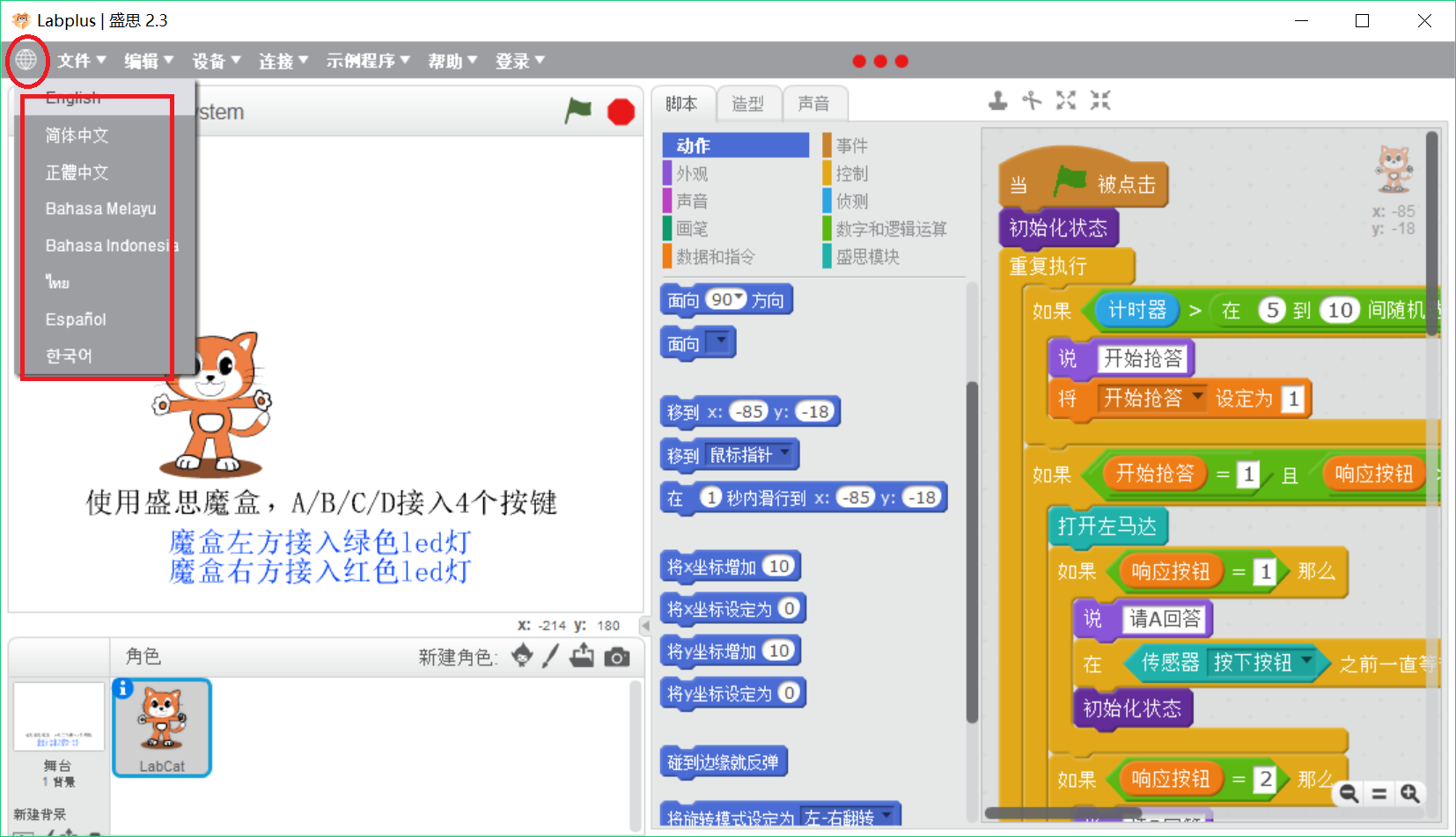Click the green flag run button
The image size is (1456, 837).
point(578,112)
